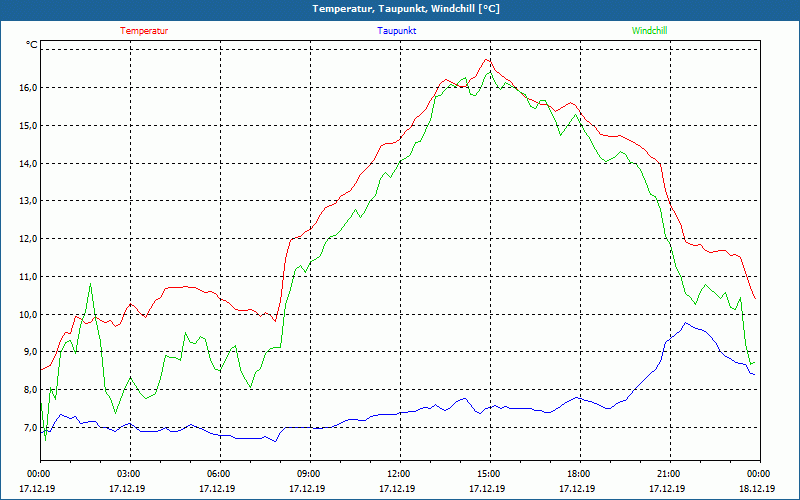800x500 pixels.
Task: Click the 18.12.19 date label
Action: [757, 488]
